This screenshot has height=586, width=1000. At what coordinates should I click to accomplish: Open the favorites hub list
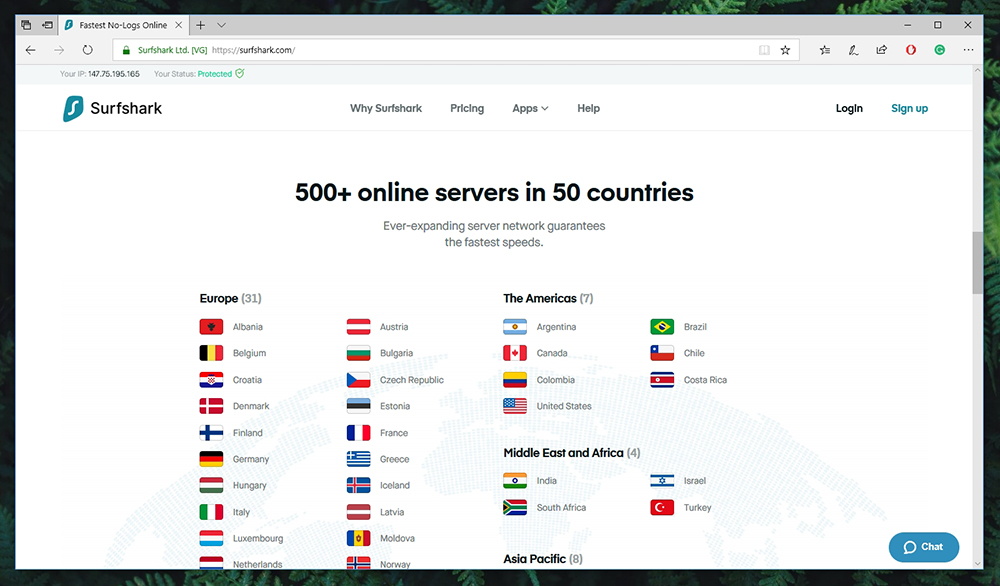point(825,50)
